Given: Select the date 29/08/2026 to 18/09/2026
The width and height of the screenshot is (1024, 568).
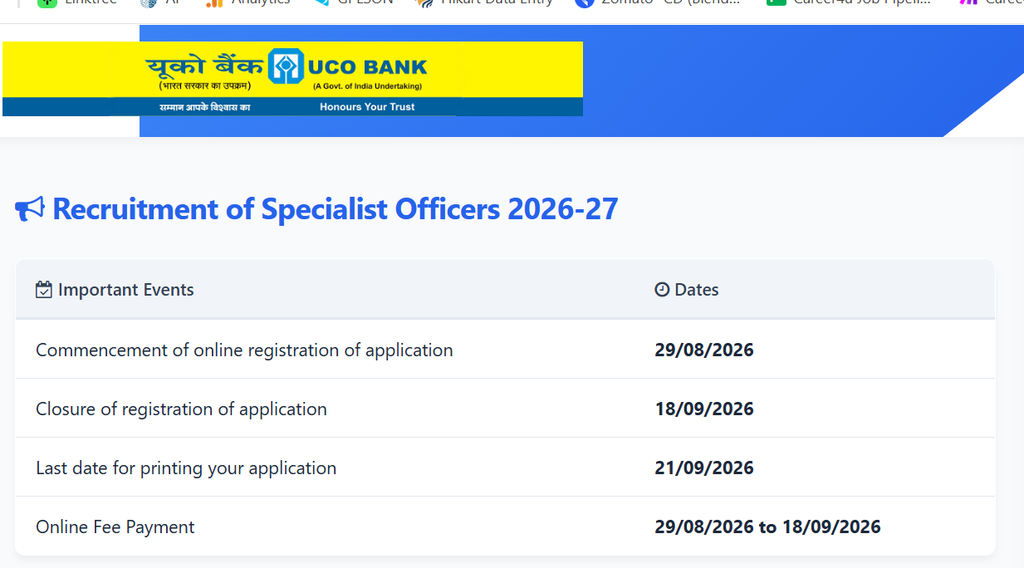Looking at the screenshot, I should pyautogui.click(x=767, y=527).
